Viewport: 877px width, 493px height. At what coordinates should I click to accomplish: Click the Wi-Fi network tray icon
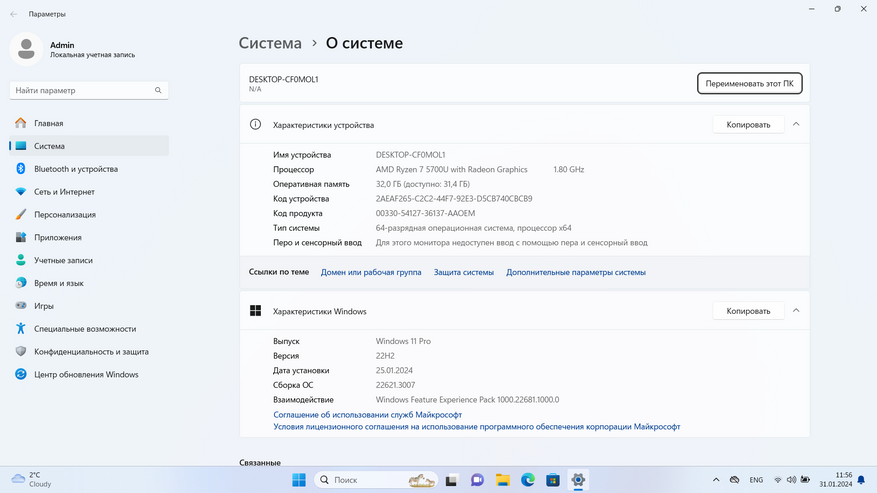[x=777, y=480]
